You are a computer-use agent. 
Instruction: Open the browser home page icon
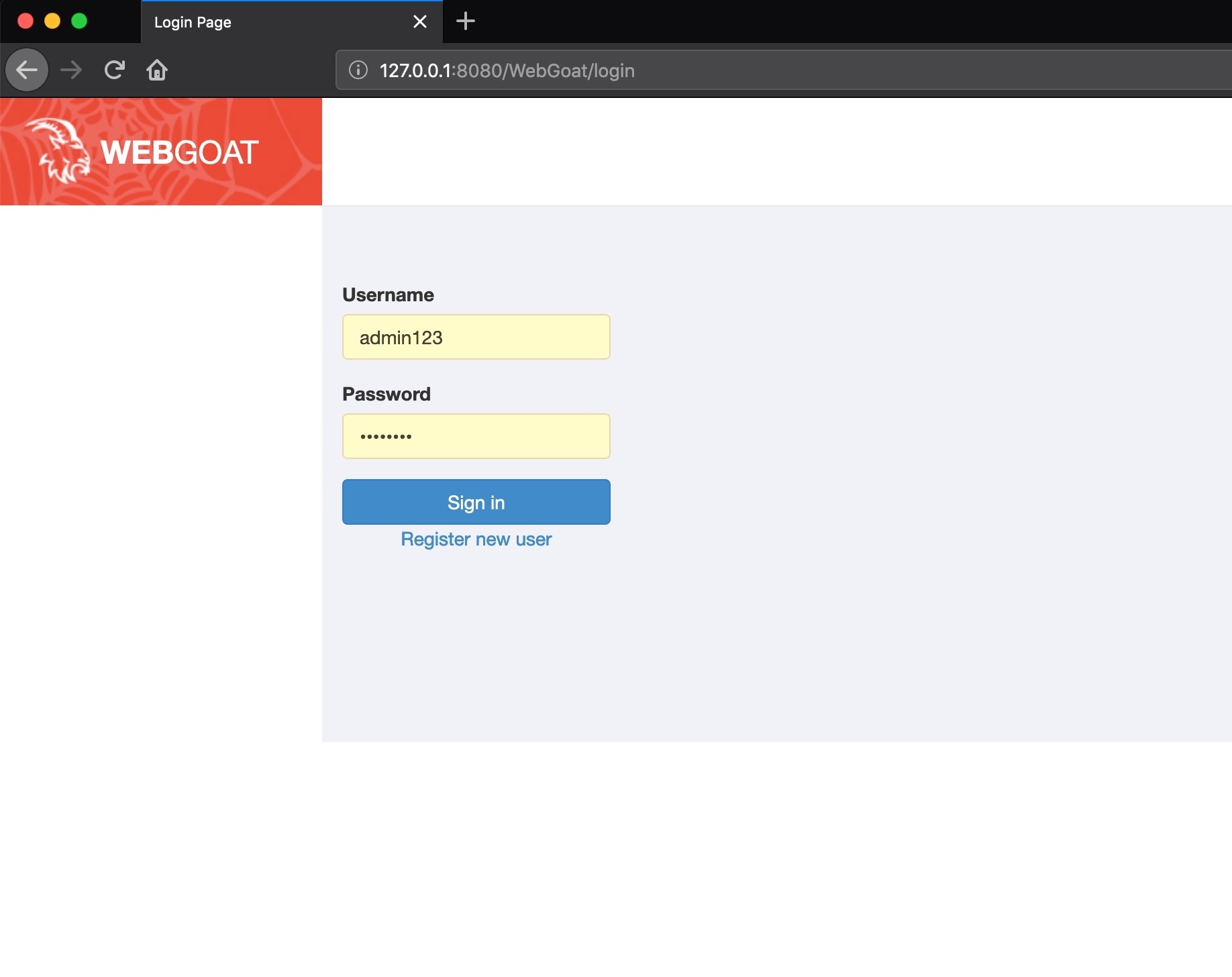(157, 70)
